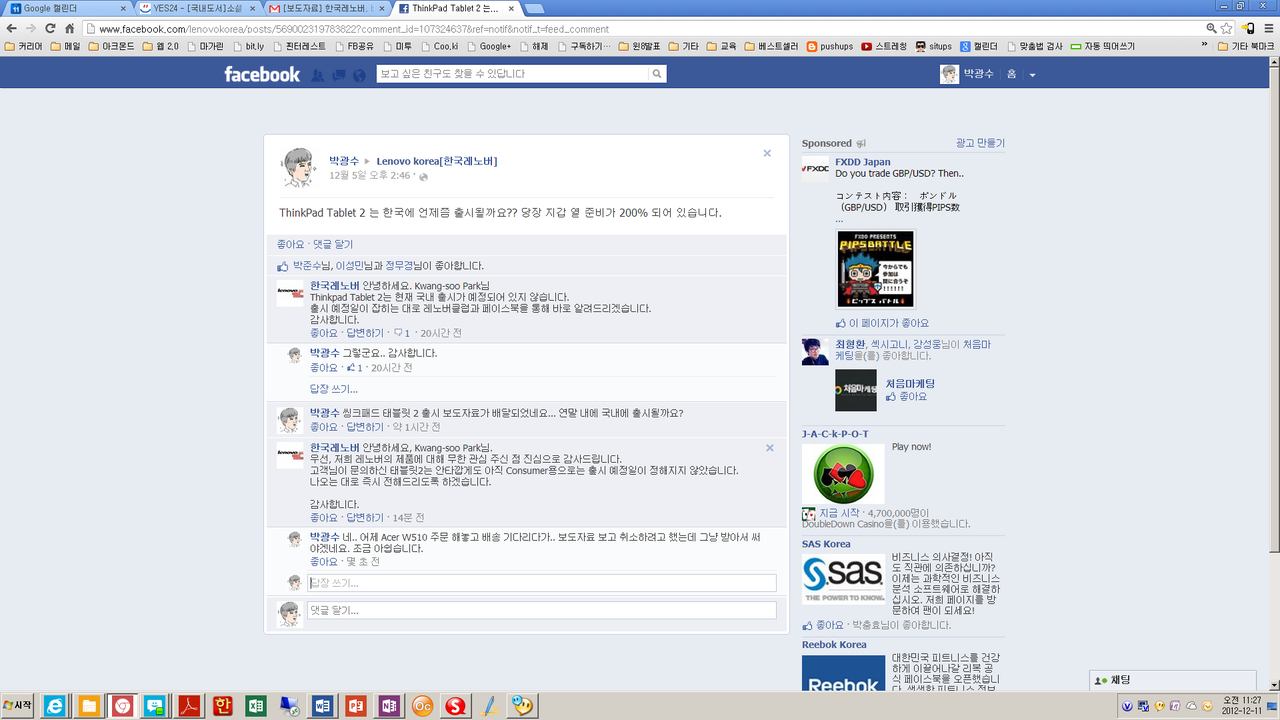Click the browser back arrow
The width and height of the screenshot is (1280, 720).
tap(11, 28)
